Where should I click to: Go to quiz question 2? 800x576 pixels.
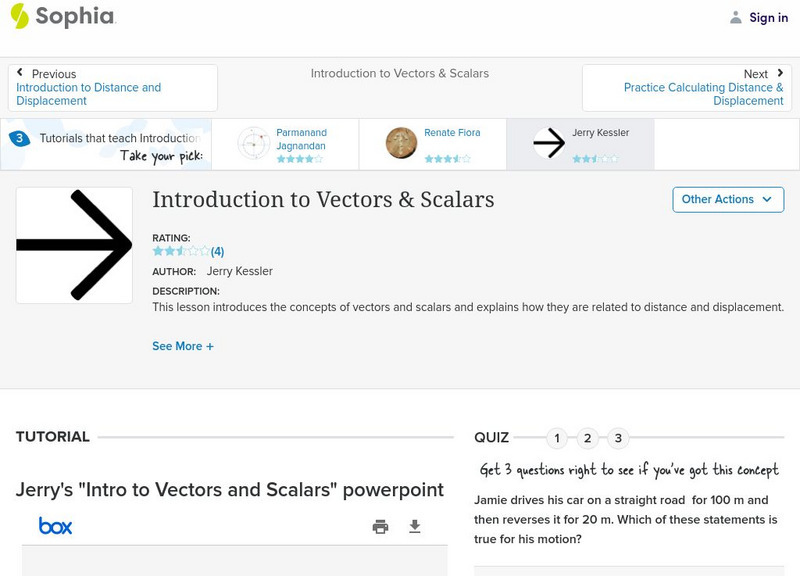(587, 438)
